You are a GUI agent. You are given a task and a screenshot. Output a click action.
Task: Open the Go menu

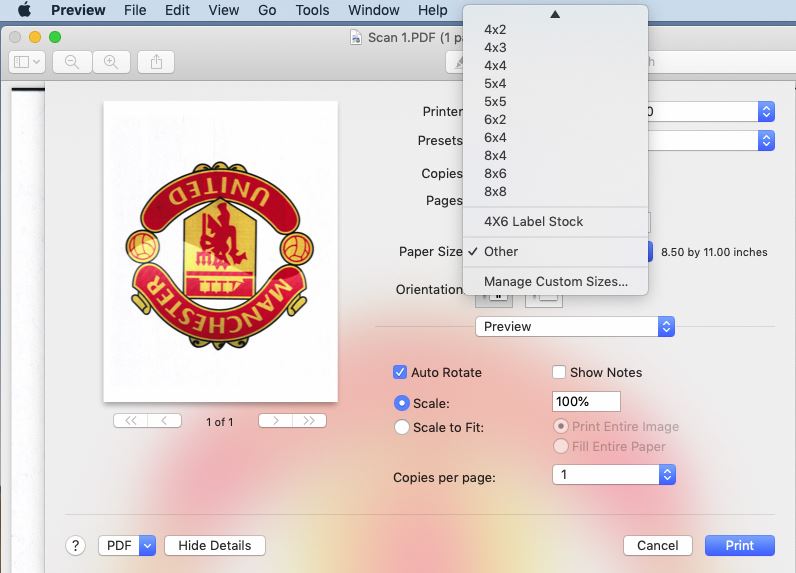click(267, 10)
